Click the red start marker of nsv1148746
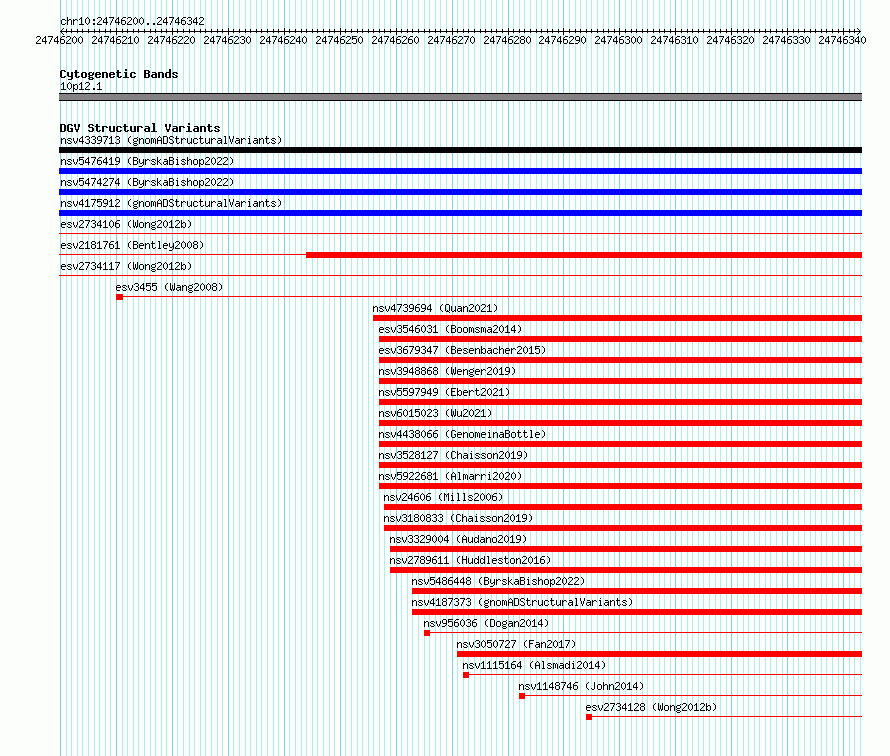Image resolution: width=890 pixels, height=756 pixels. [x=522, y=696]
